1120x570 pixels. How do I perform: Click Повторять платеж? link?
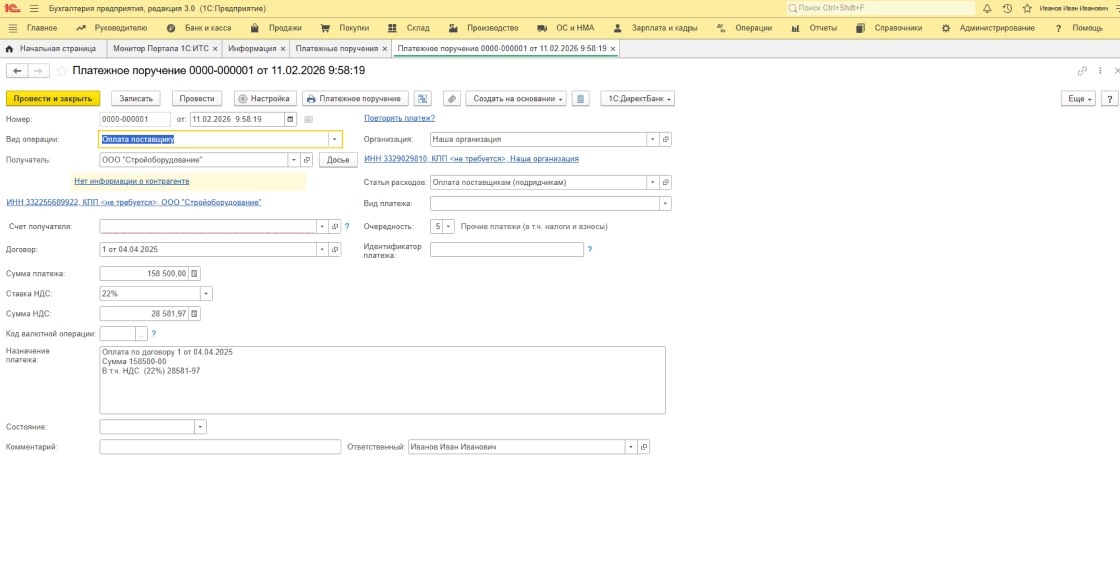399,118
